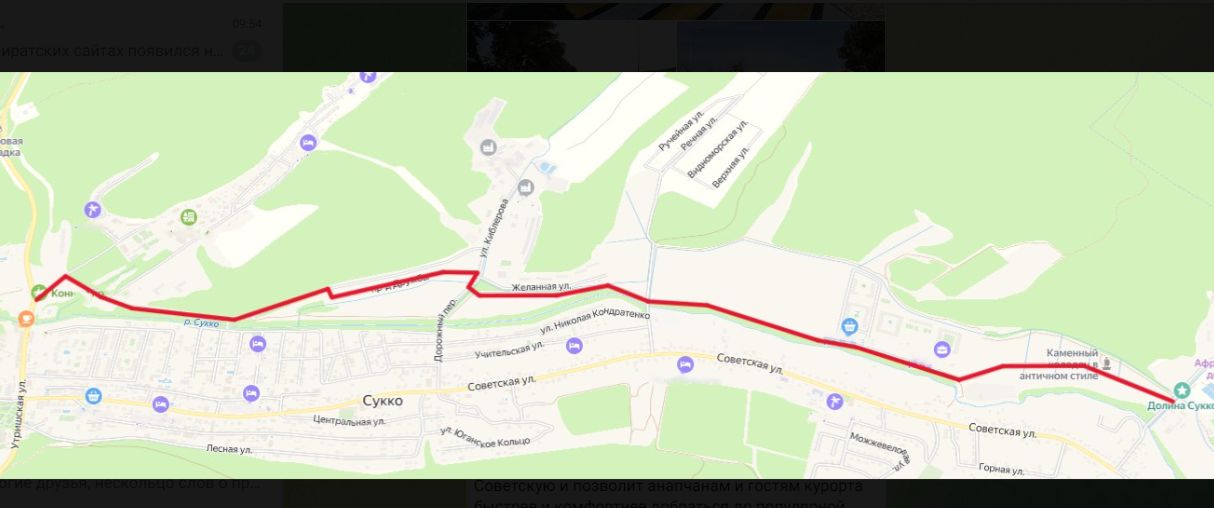Image resolution: width=1214 pixels, height=508 pixels.
Task: Open the green store marker near the hillside road
Action: click(188, 216)
